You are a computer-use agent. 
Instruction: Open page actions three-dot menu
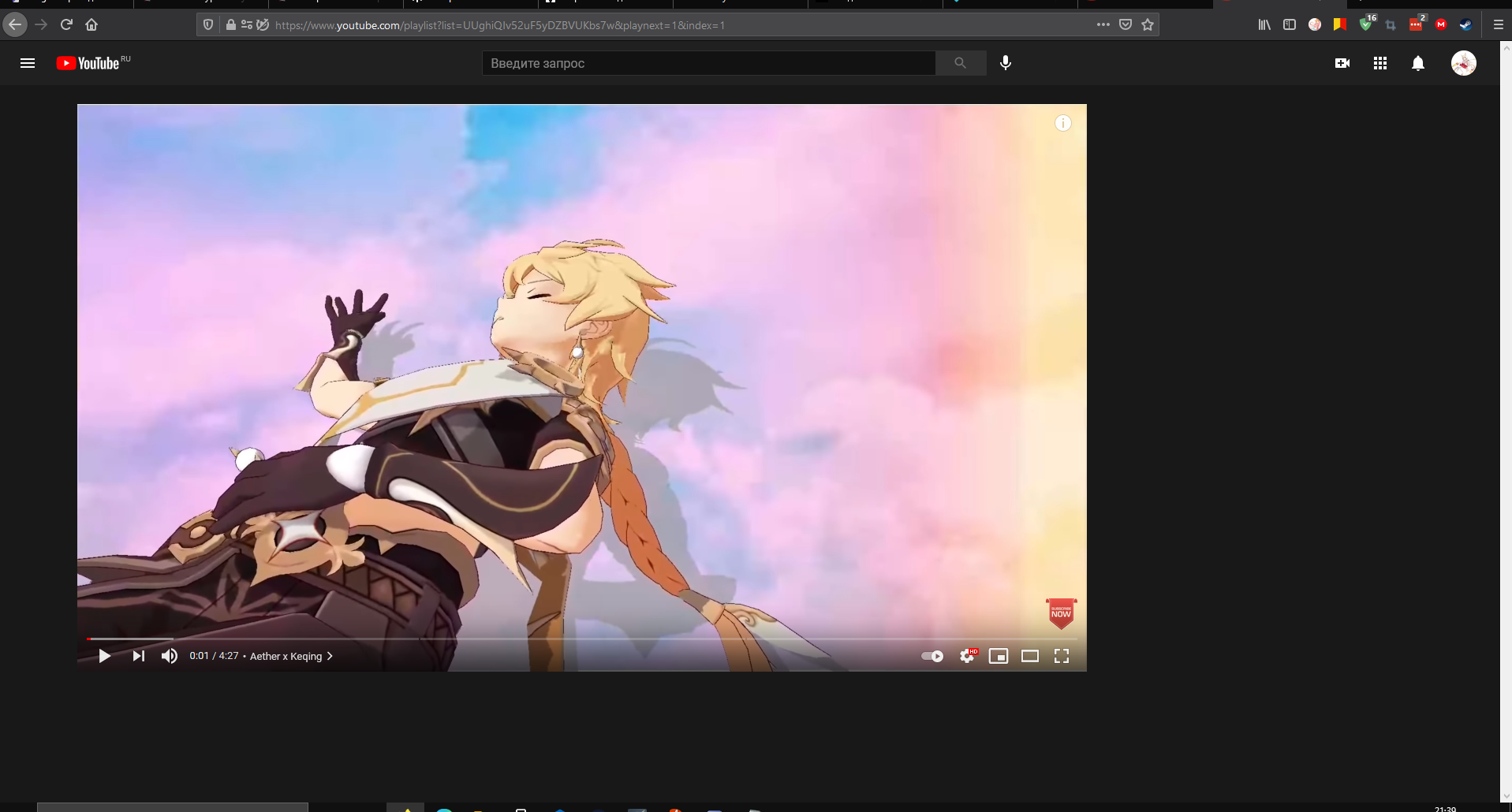[x=1103, y=24]
